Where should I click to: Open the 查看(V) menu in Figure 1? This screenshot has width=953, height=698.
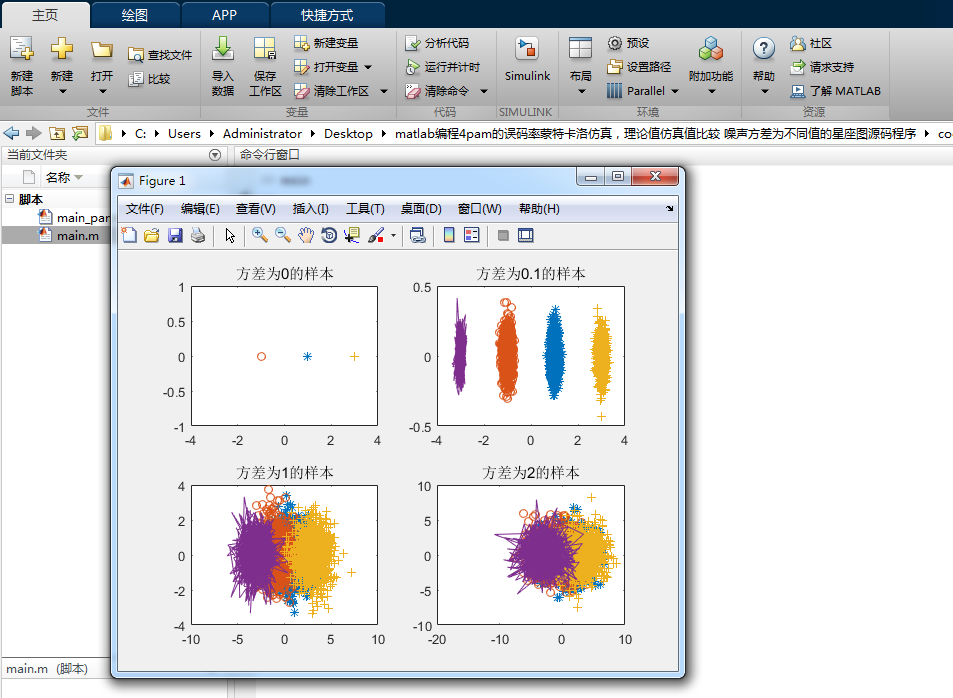point(255,209)
